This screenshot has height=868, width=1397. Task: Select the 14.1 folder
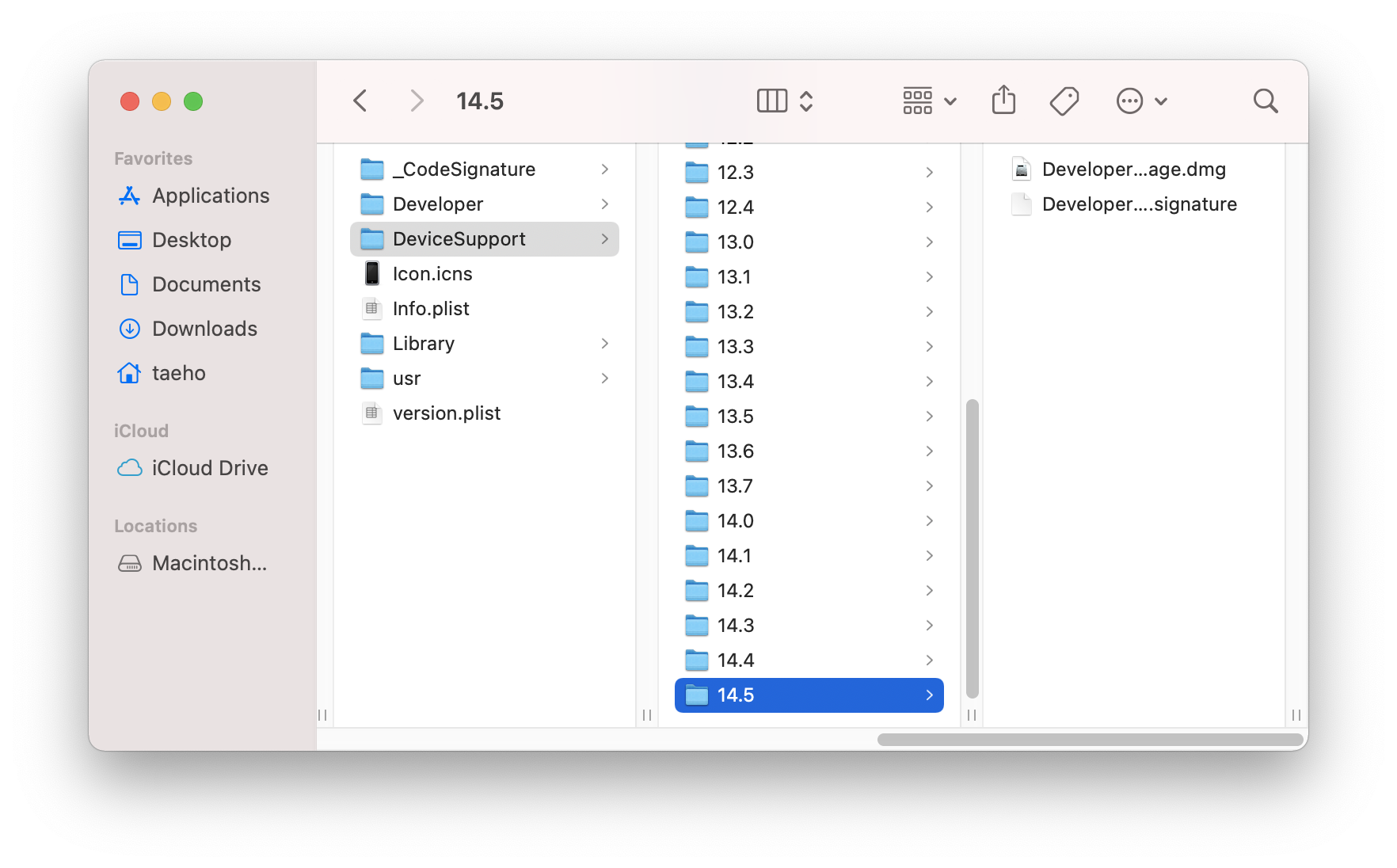click(x=809, y=556)
